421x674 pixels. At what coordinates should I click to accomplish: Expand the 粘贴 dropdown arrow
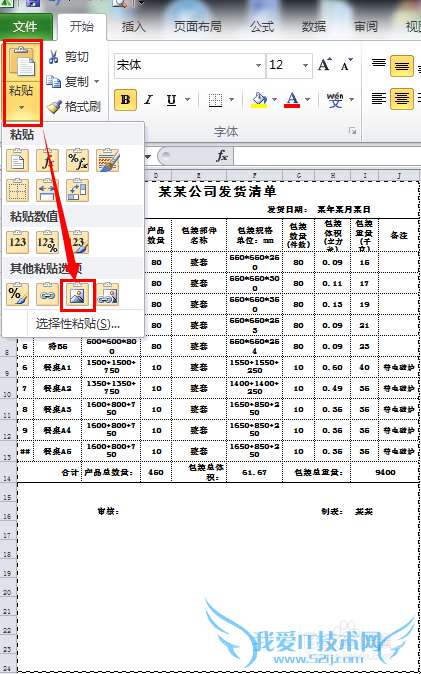tap(22, 107)
